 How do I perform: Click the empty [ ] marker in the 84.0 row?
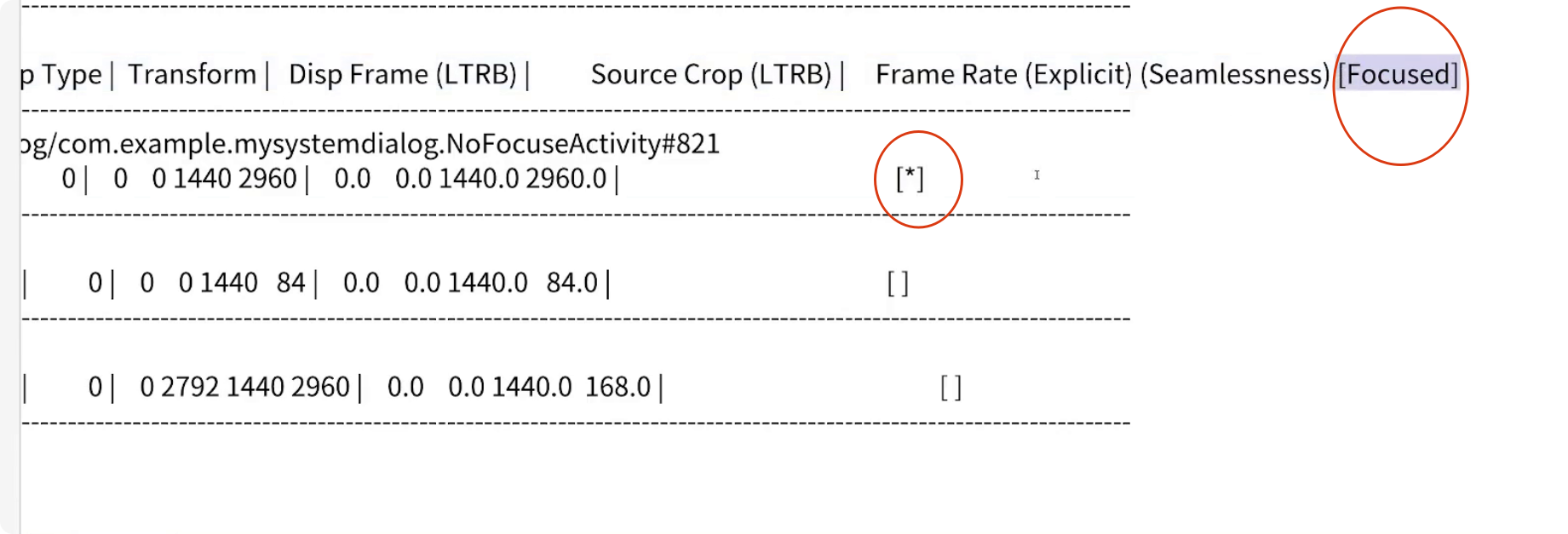[898, 284]
